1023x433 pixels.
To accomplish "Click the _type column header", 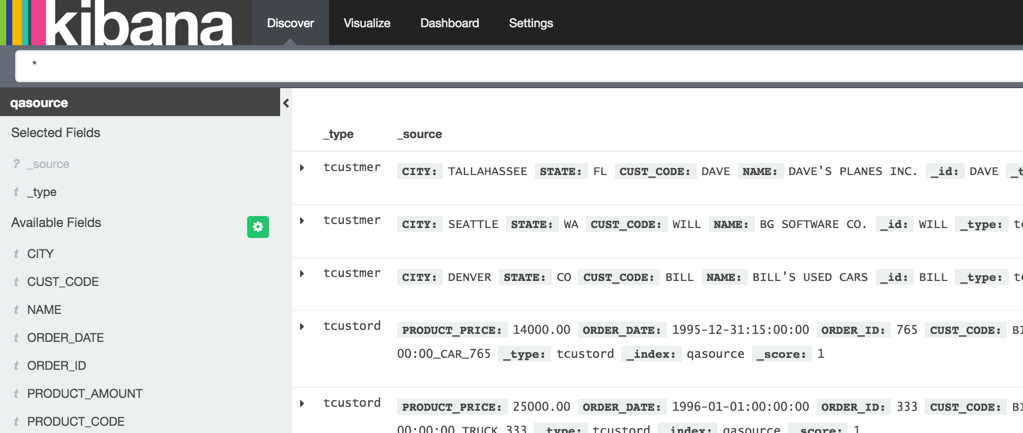I will (x=338, y=134).
